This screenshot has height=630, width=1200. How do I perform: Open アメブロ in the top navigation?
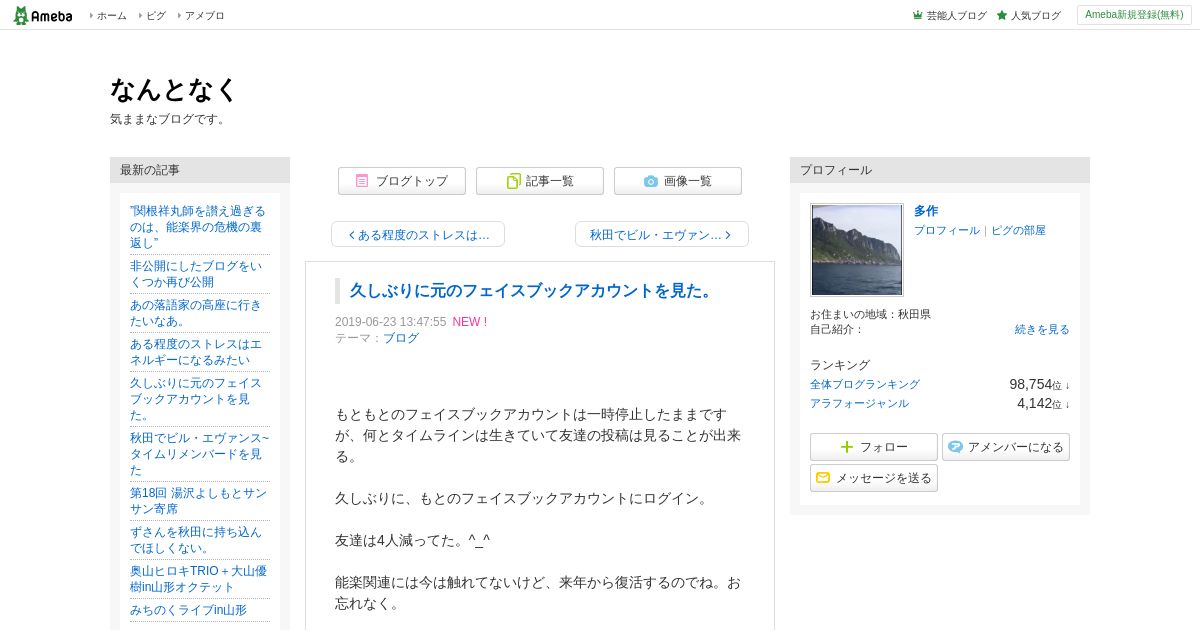204,15
